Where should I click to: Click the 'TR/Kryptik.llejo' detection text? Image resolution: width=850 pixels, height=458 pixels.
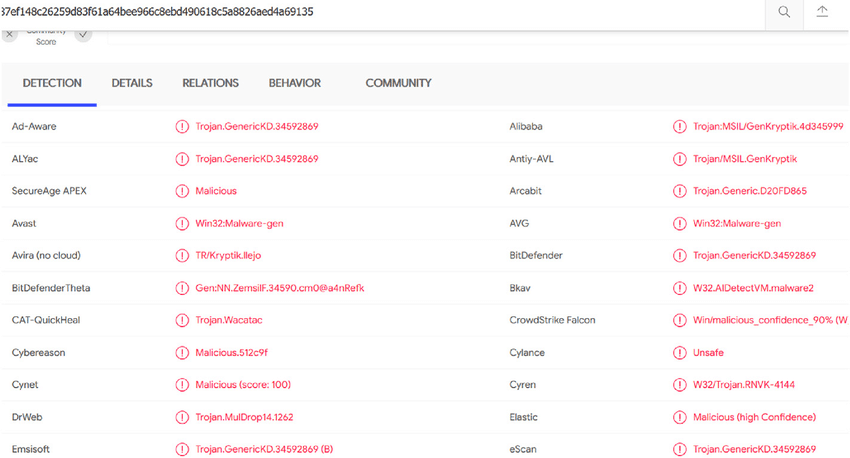(x=228, y=255)
